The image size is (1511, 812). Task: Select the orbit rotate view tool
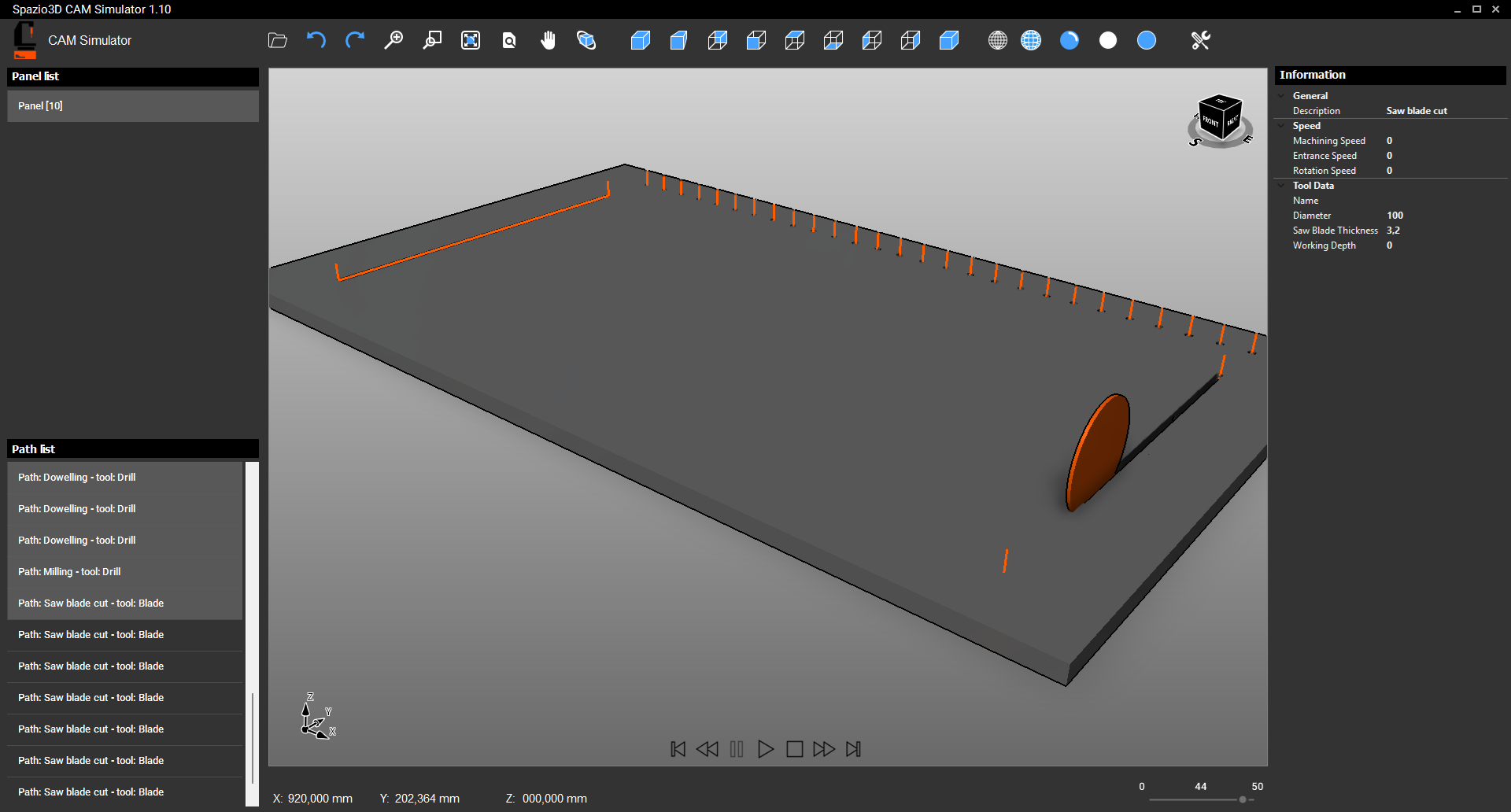(586, 40)
